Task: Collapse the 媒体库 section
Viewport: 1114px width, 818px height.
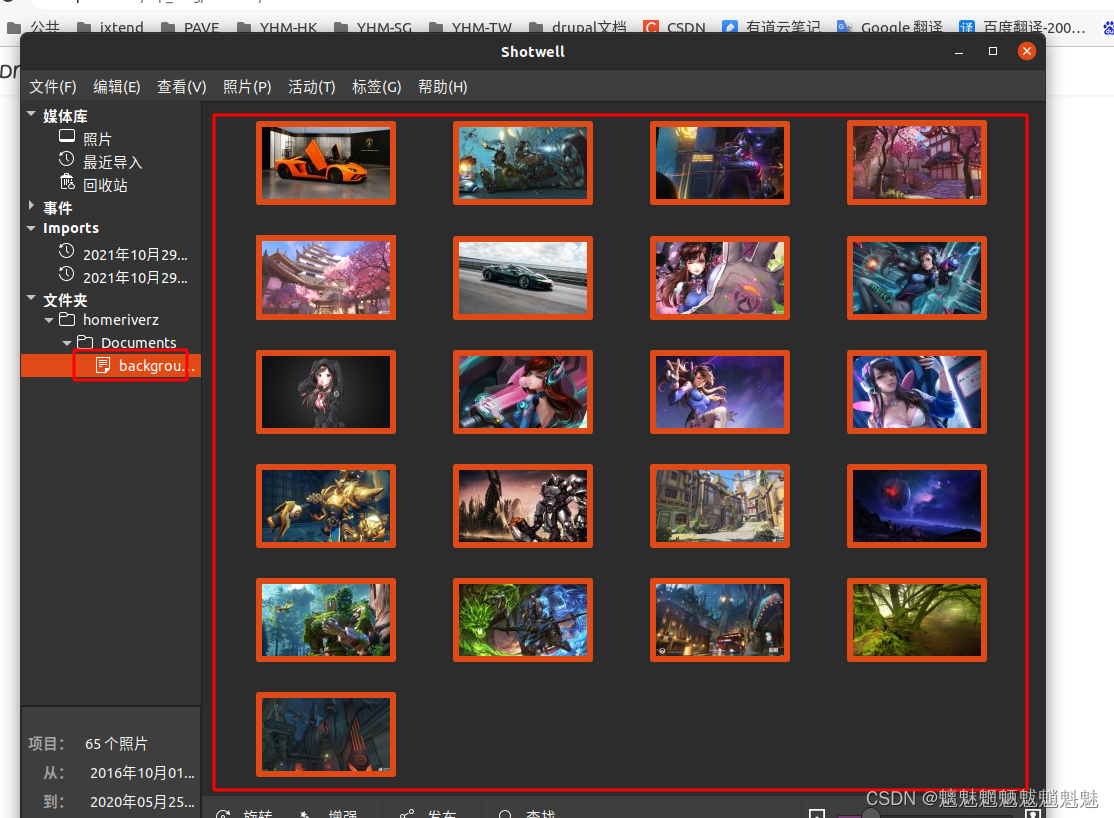Action: pyautogui.click(x=31, y=114)
